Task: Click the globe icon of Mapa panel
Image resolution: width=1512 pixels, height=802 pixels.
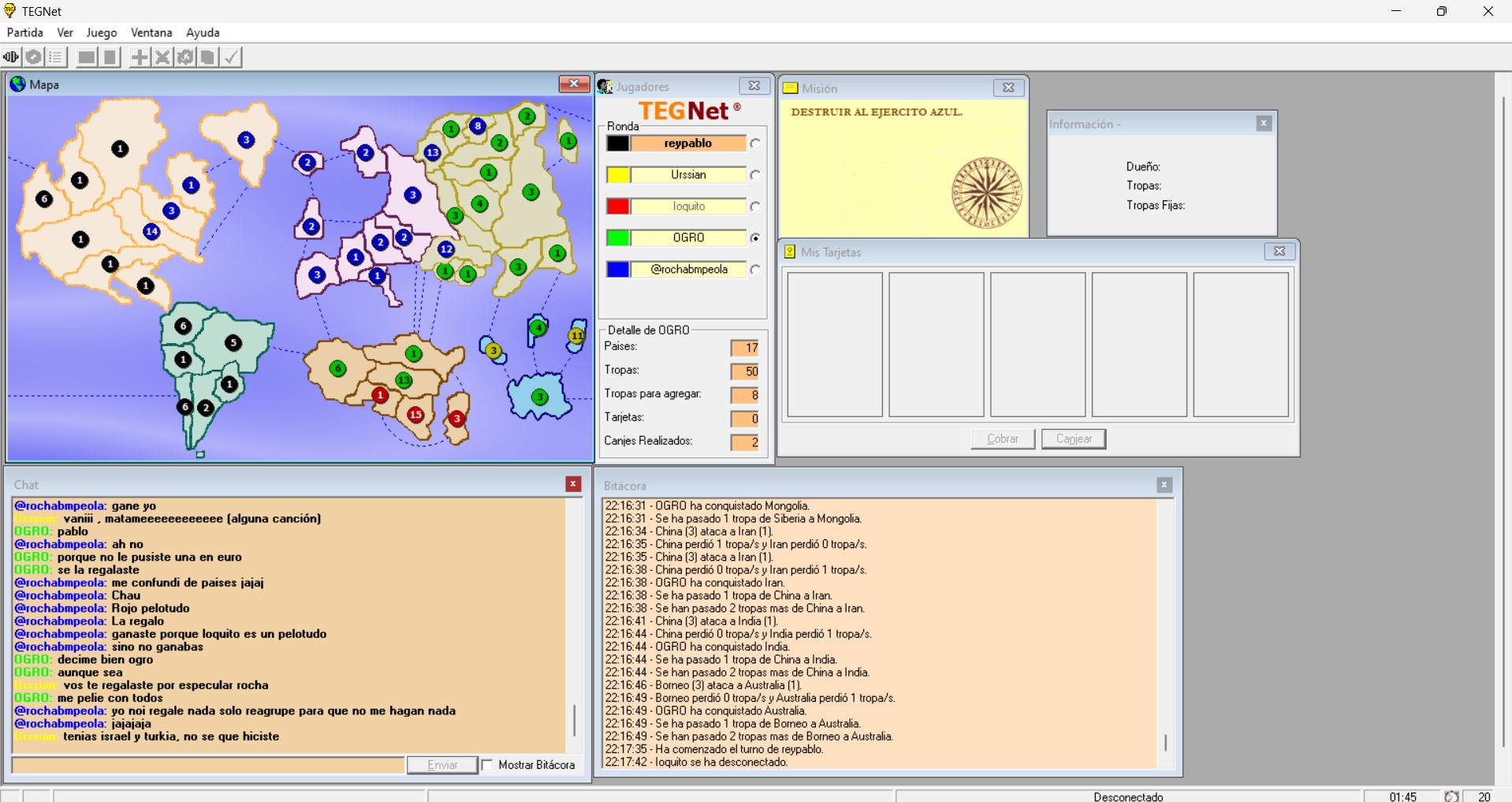Action: tap(17, 84)
